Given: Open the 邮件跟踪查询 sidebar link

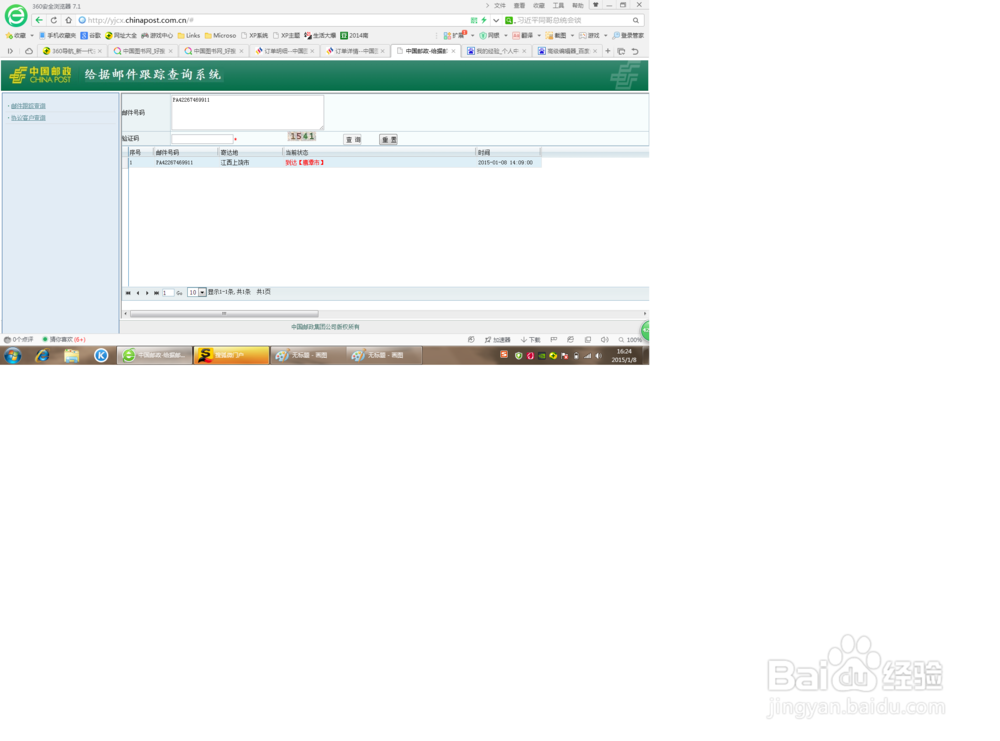Looking at the screenshot, I should tap(28, 106).
